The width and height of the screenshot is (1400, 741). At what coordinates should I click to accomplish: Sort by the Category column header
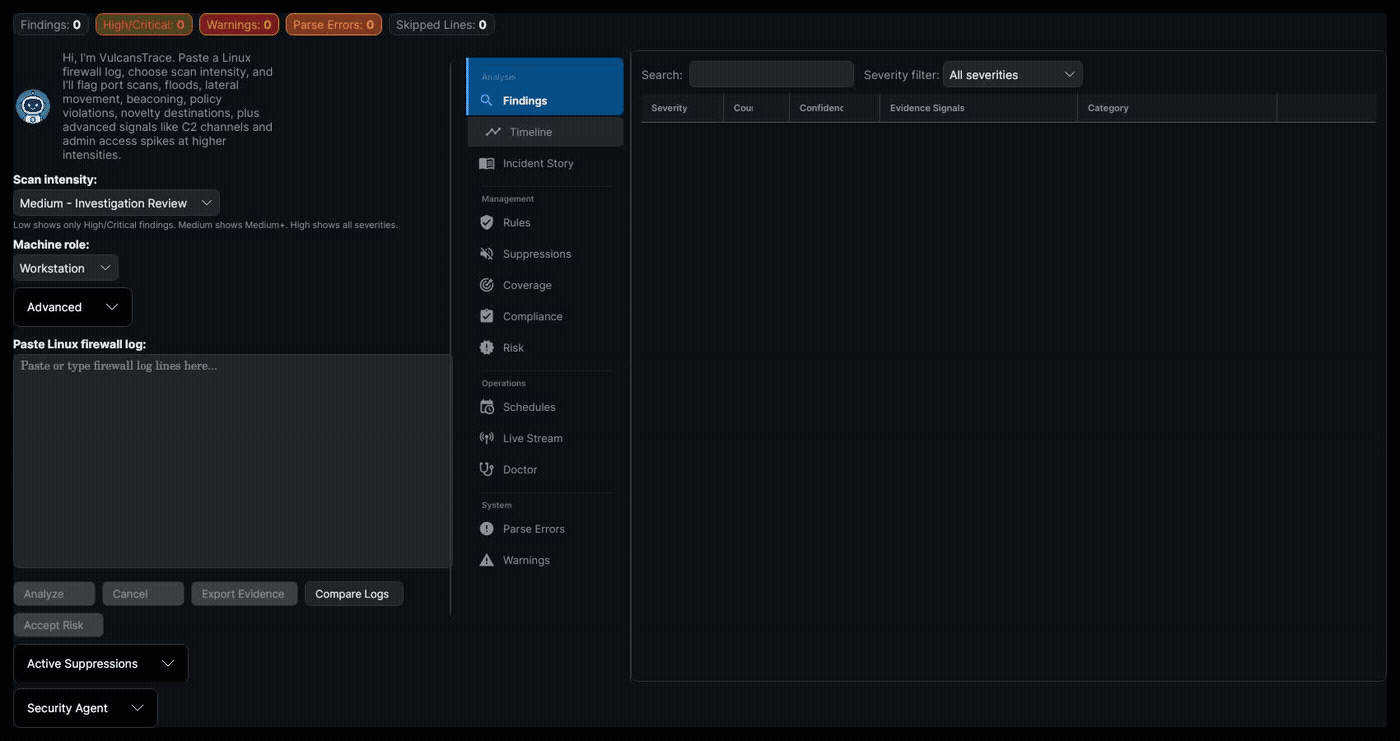1177,108
